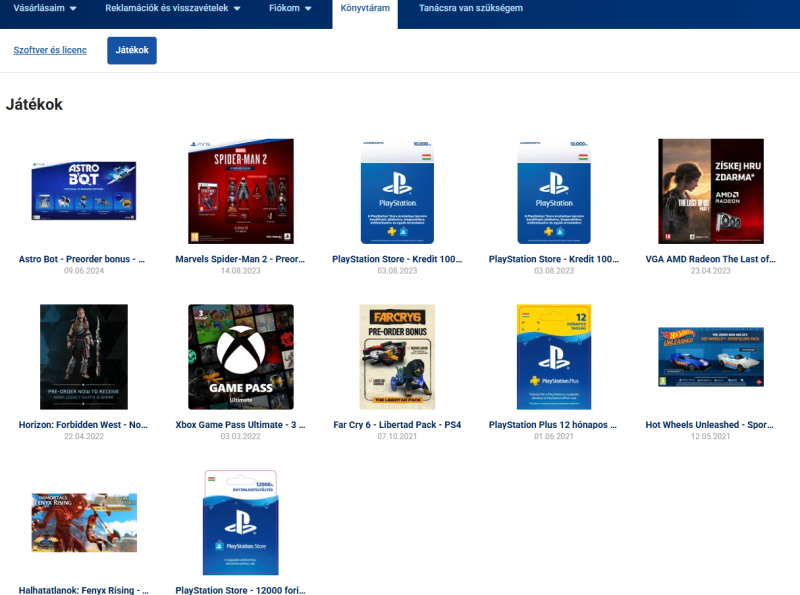800x595 pixels.
Task: Click Marvels Spider-Man 2 title link
Action: click(x=240, y=259)
